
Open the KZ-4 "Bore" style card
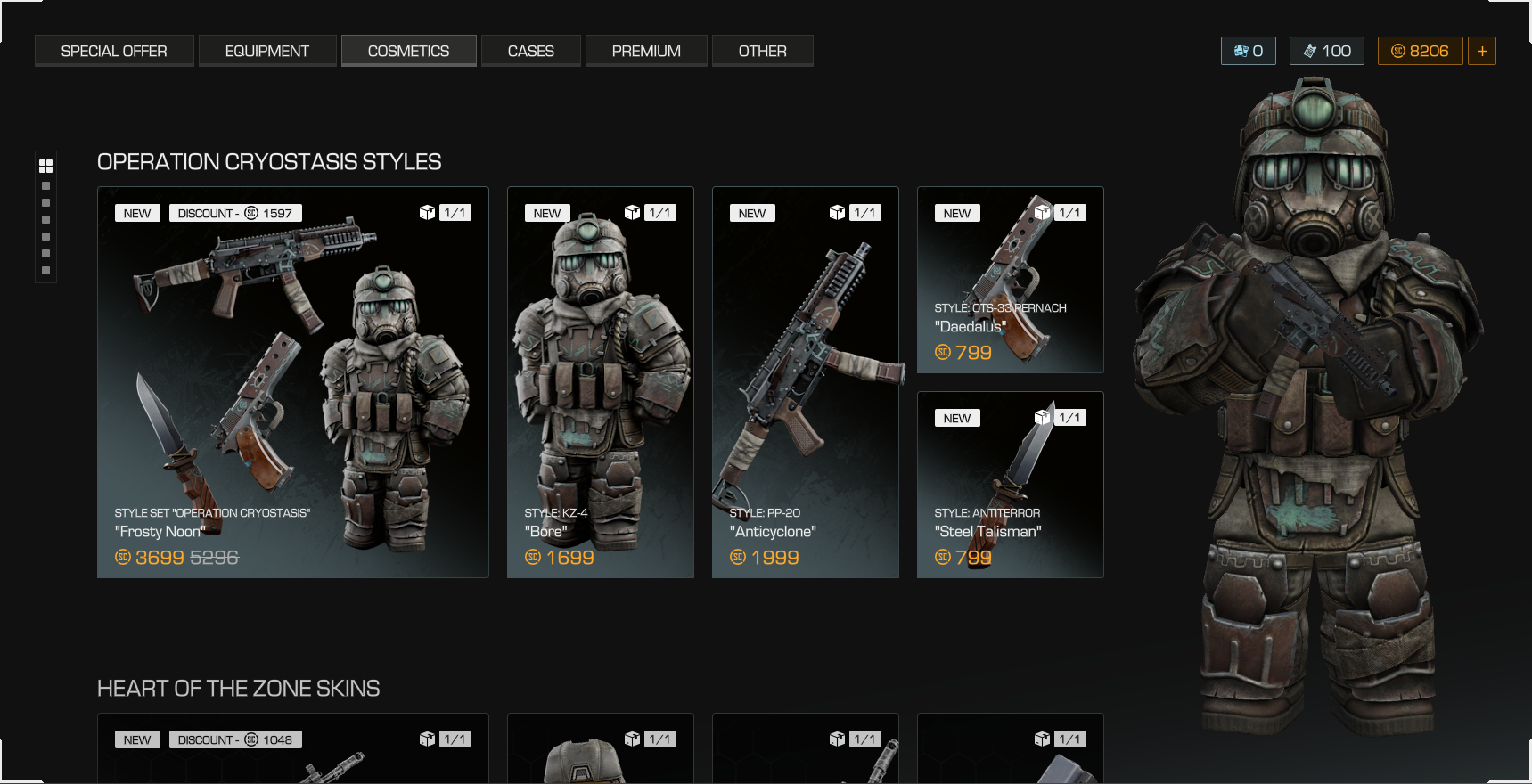click(601, 382)
